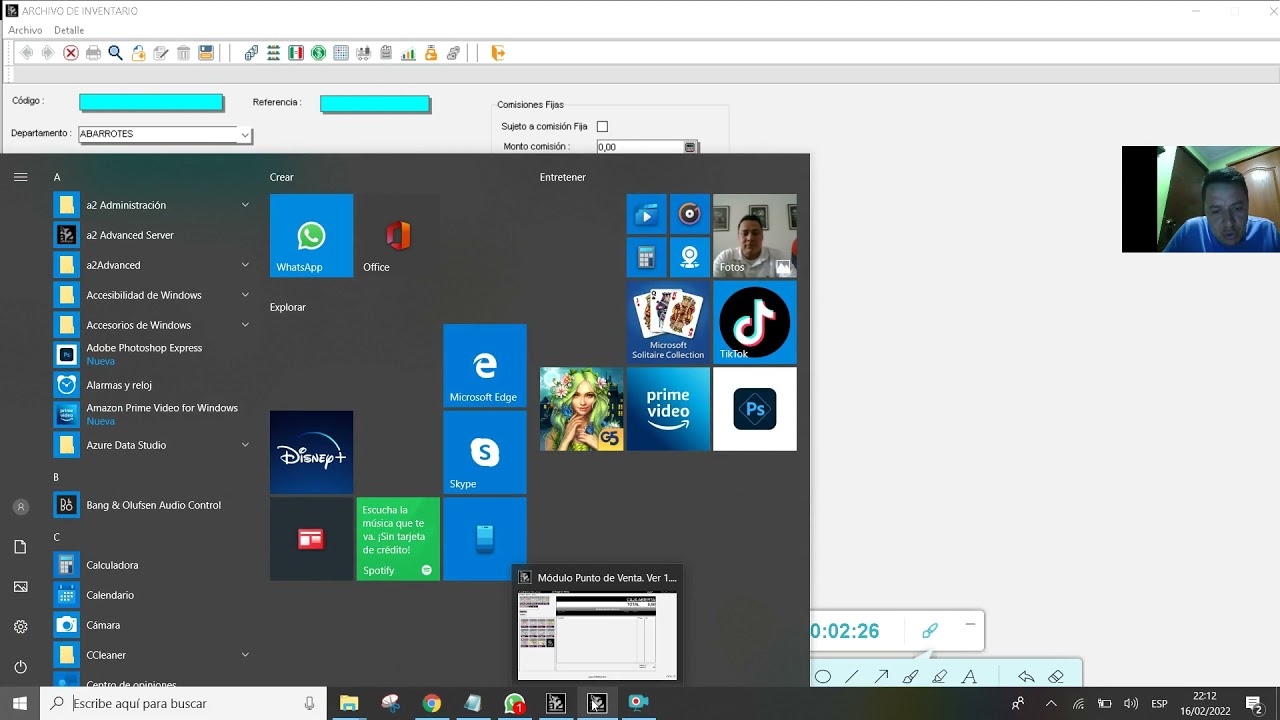Select the arrow drawing tool in annotation bar
Screen dimensions: 1280x720
(881, 677)
